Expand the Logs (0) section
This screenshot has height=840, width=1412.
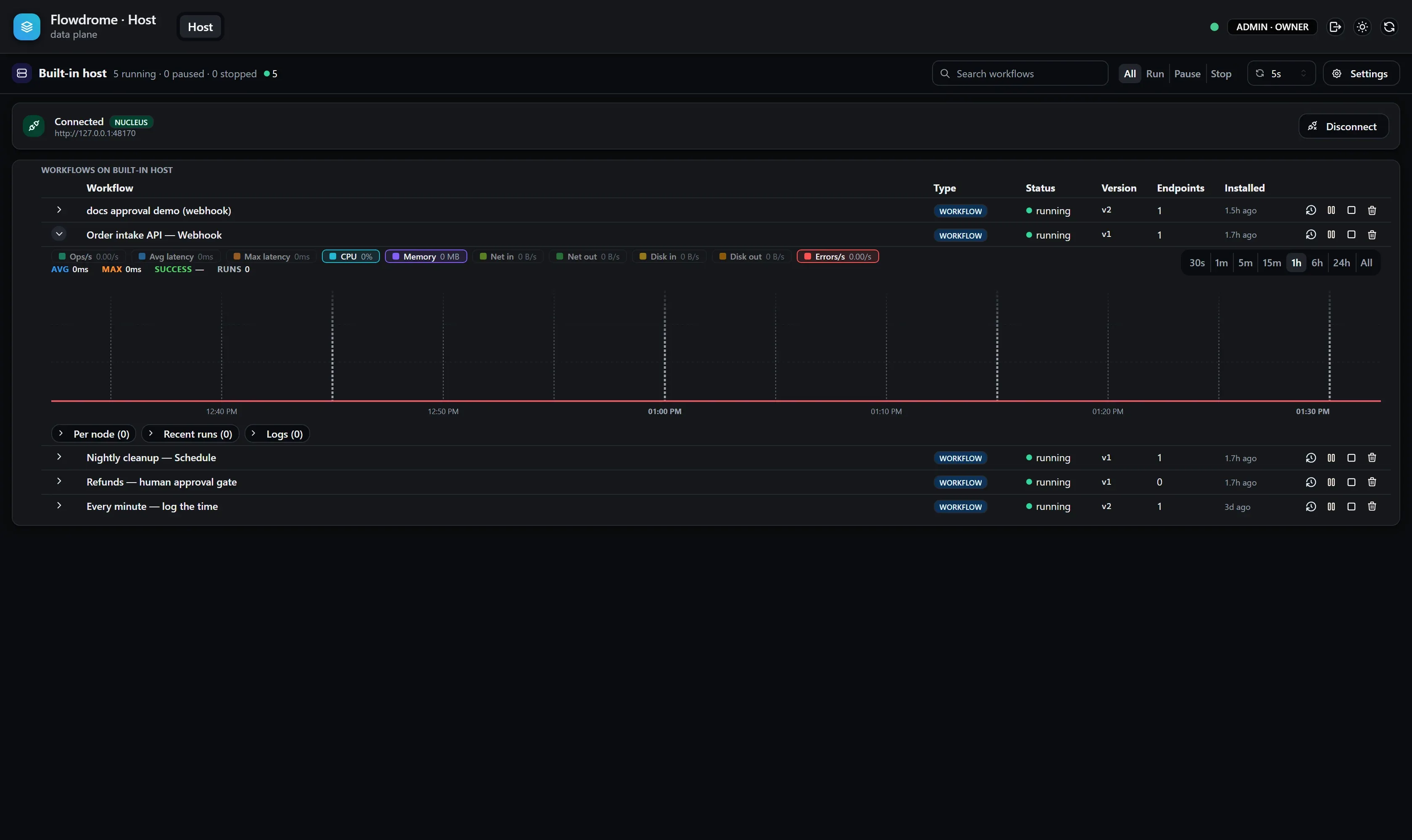(x=277, y=433)
